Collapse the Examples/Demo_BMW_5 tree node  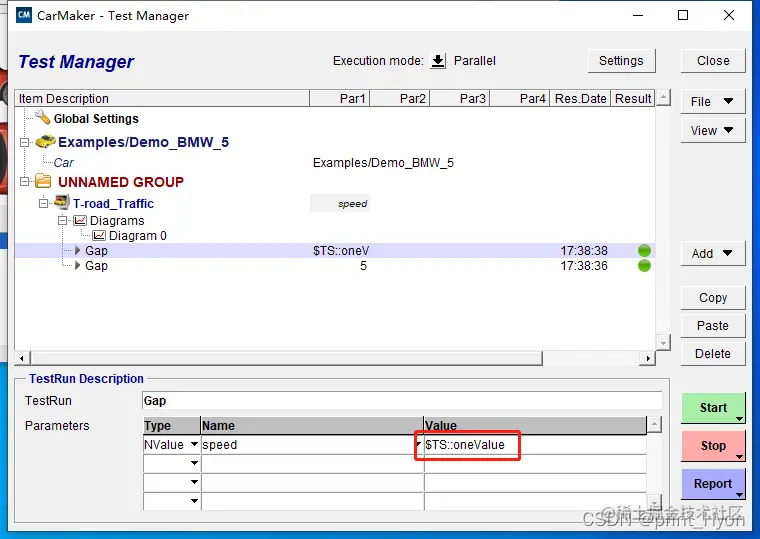(x=24, y=142)
